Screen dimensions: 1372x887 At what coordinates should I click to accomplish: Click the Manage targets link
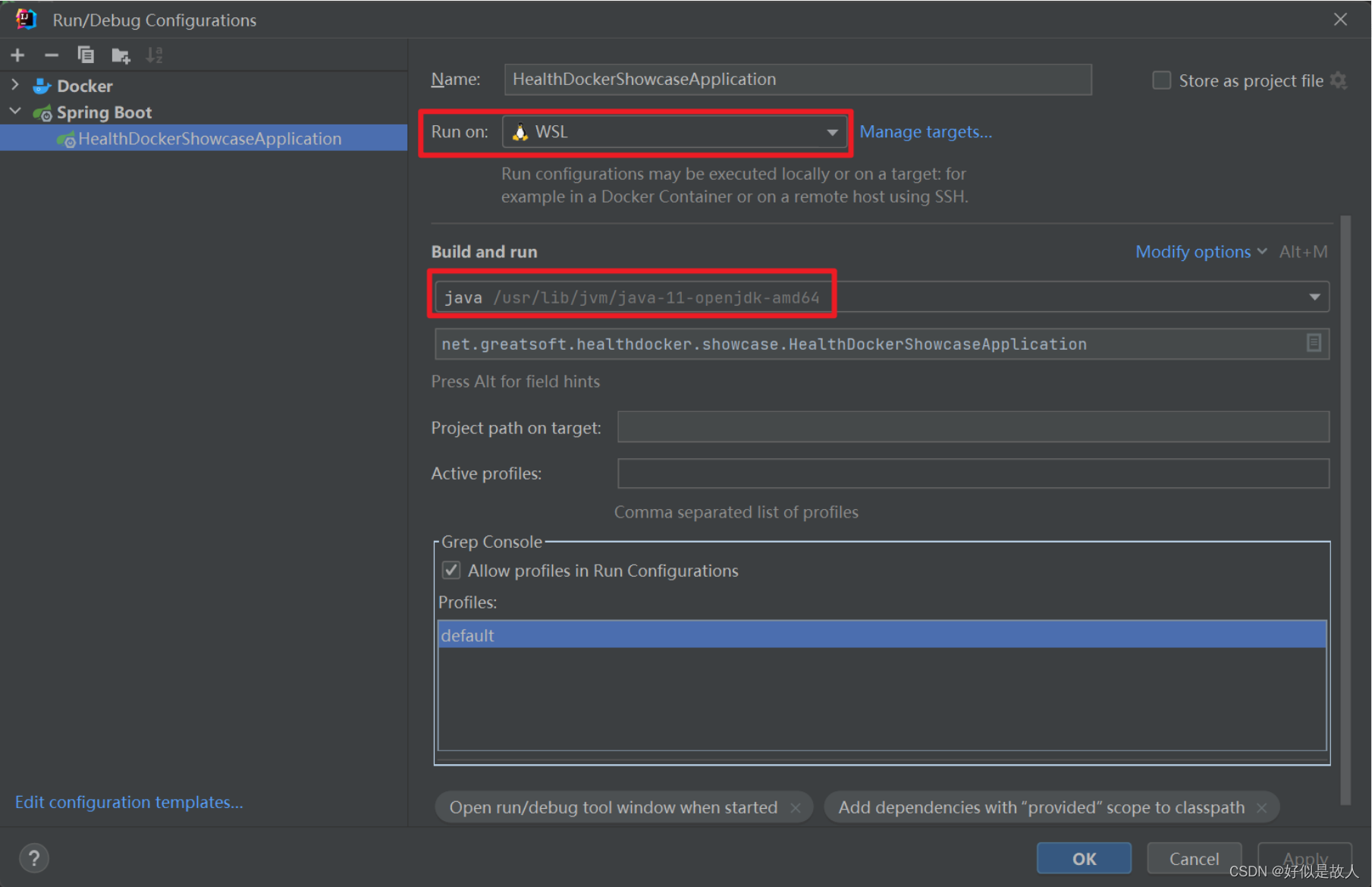(925, 131)
